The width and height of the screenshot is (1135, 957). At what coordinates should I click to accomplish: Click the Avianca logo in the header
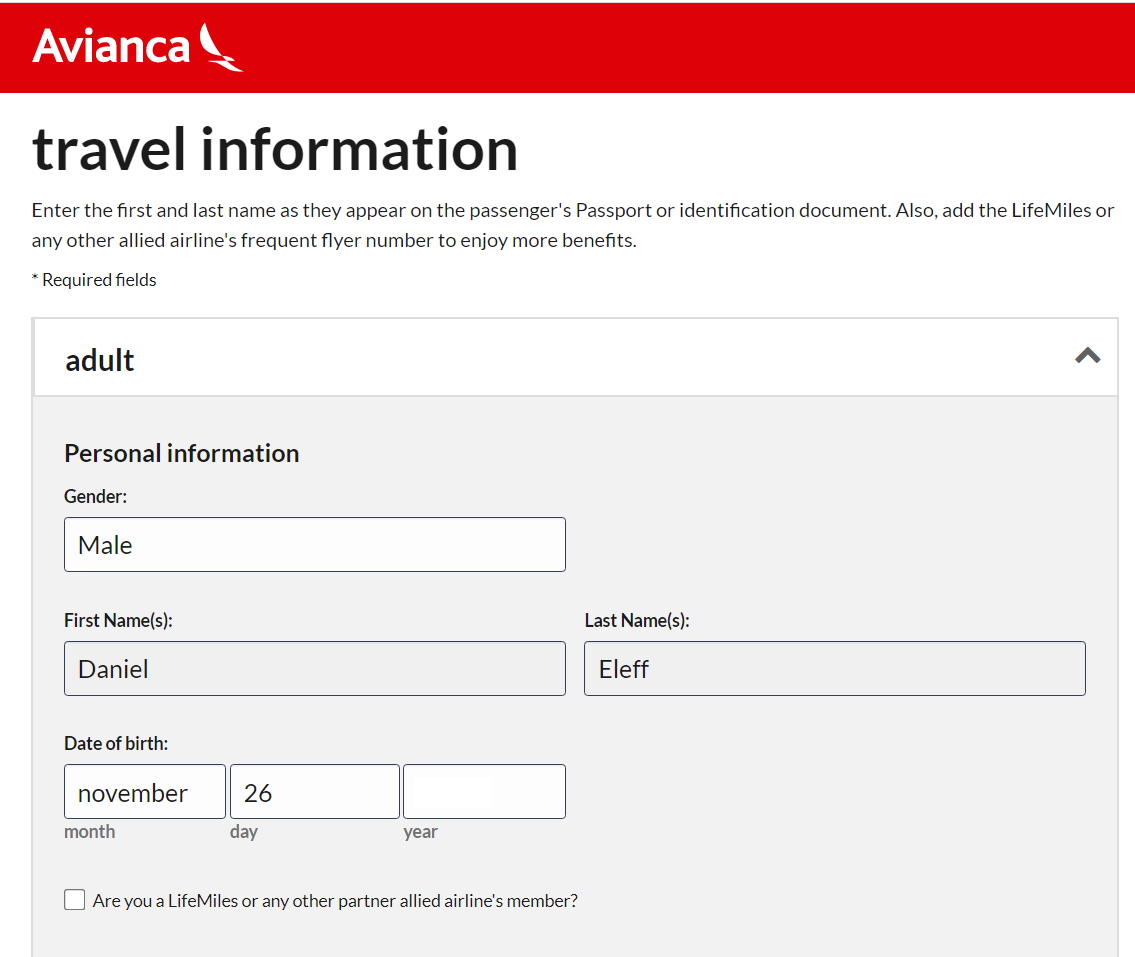point(138,47)
